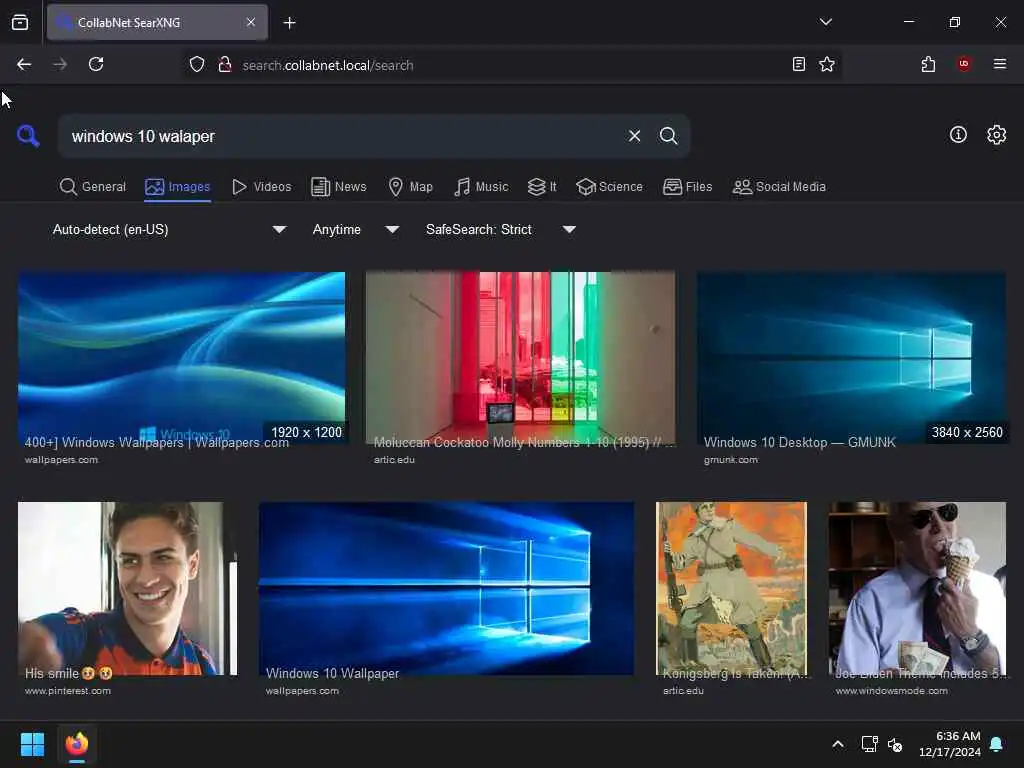The width and height of the screenshot is (1024, 768).
Task: Switch to the It category tab
Action: (x=542, y=187)
